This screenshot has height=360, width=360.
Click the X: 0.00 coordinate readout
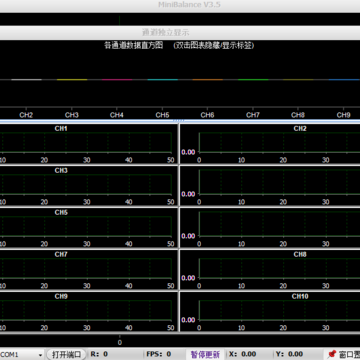coord(243,354)
